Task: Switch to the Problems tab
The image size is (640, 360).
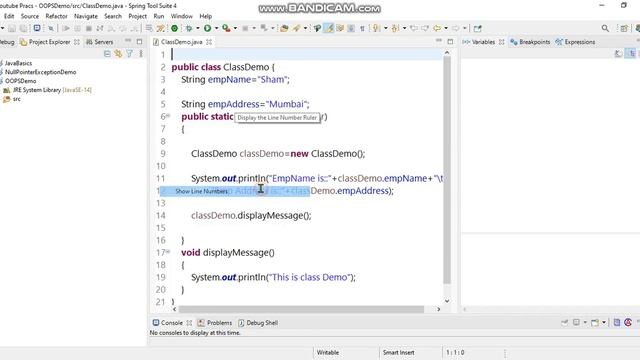Action: (215, 323)
